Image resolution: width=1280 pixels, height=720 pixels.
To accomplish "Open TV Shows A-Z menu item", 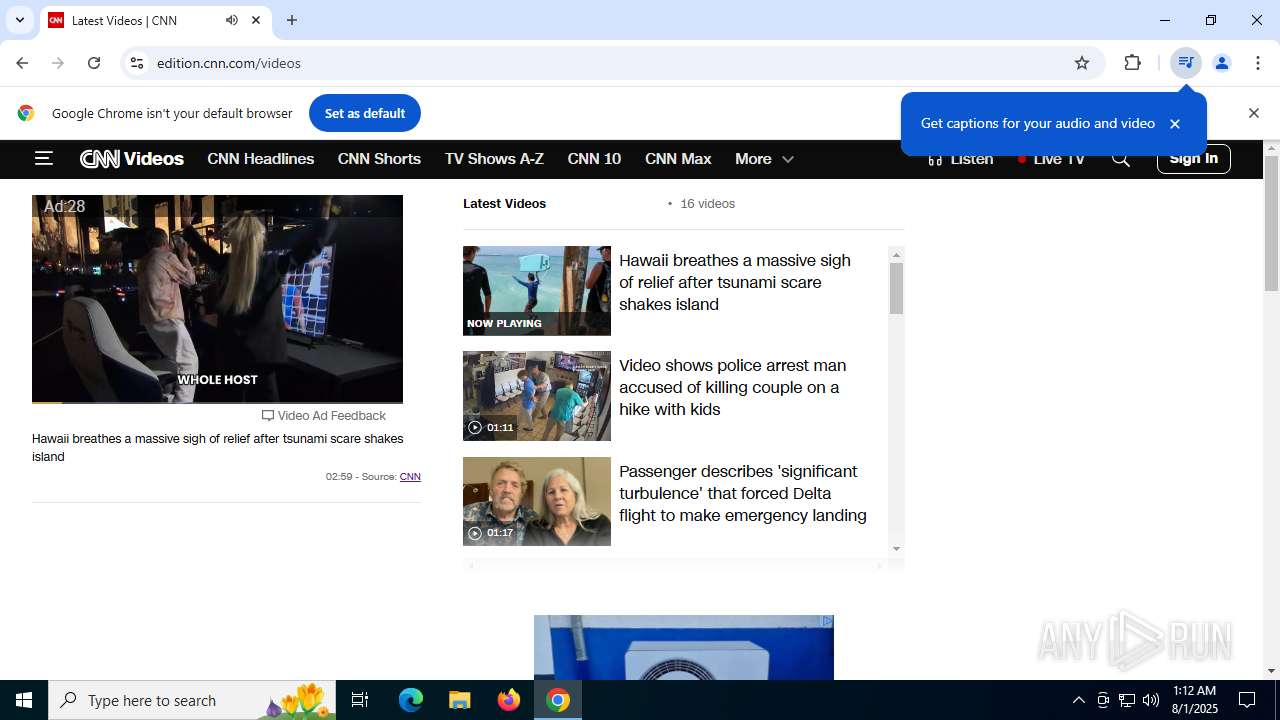I will point(494,159).
